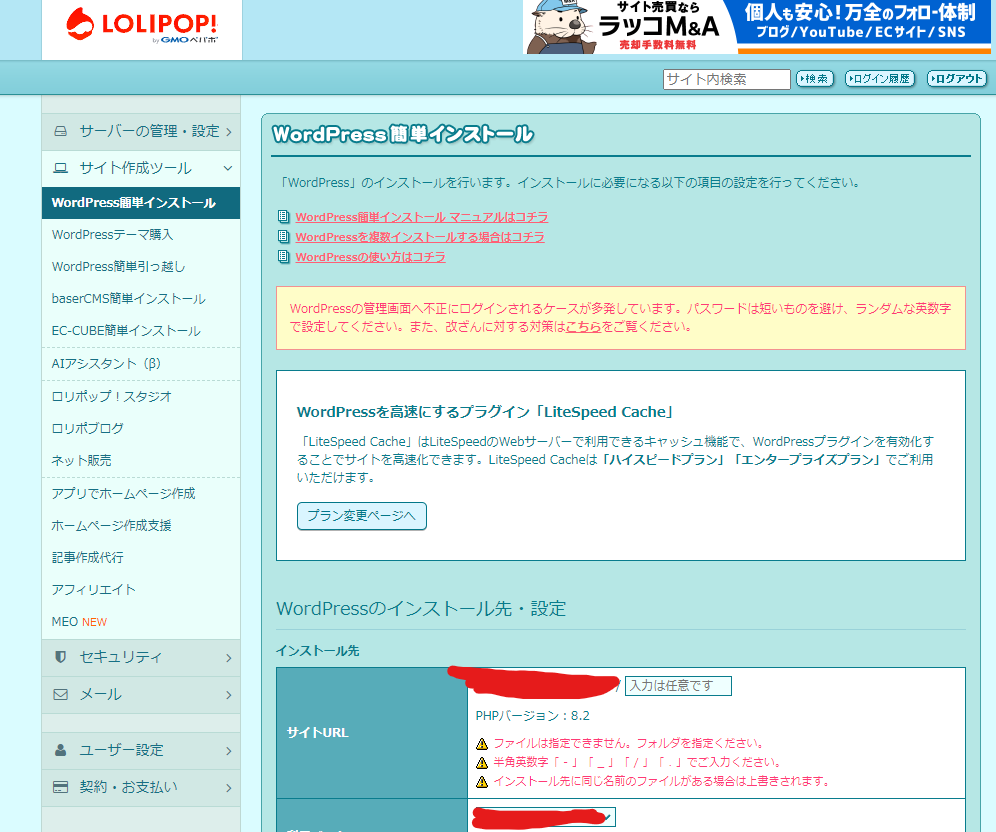Click the LOLIPOP! logo
Viewport: 996px width, 832px height.
point(141,27)
